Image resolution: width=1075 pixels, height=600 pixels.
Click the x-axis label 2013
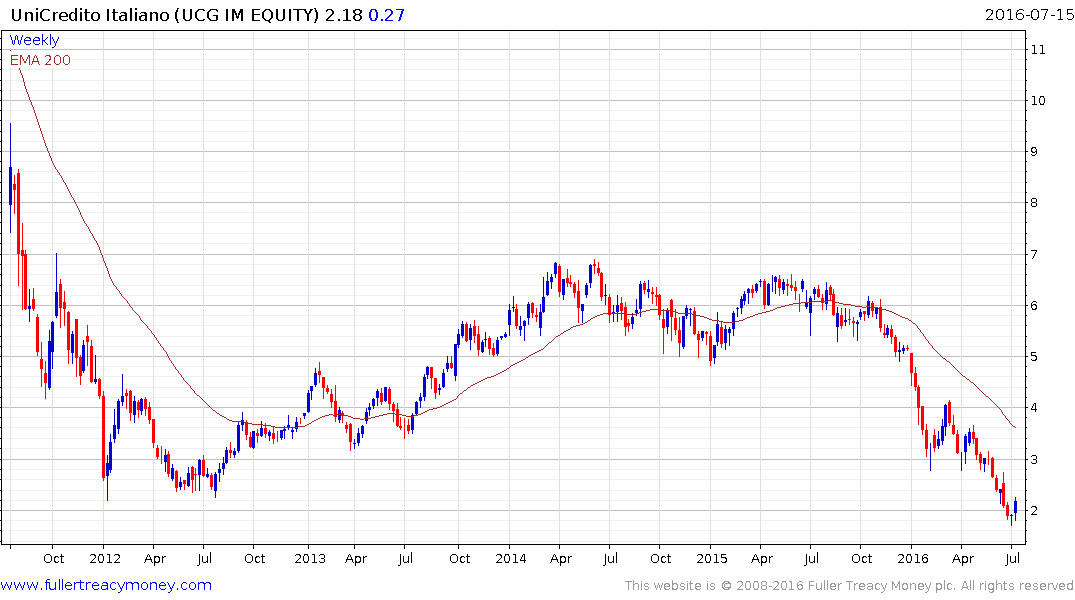[x=310, y=558]
